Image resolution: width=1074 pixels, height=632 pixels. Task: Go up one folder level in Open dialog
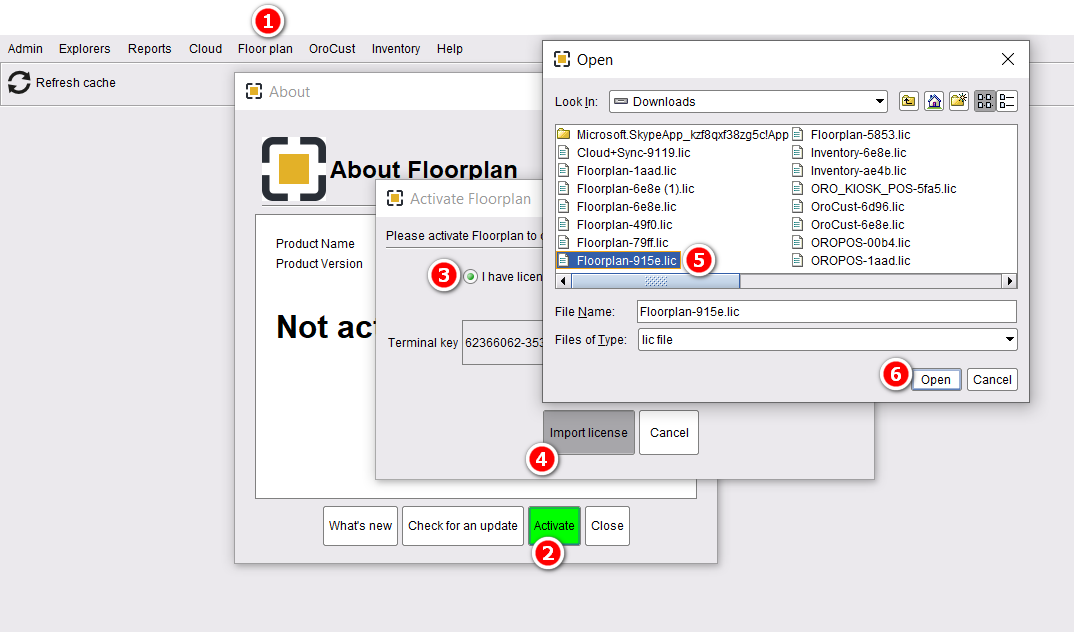(908, 101)
